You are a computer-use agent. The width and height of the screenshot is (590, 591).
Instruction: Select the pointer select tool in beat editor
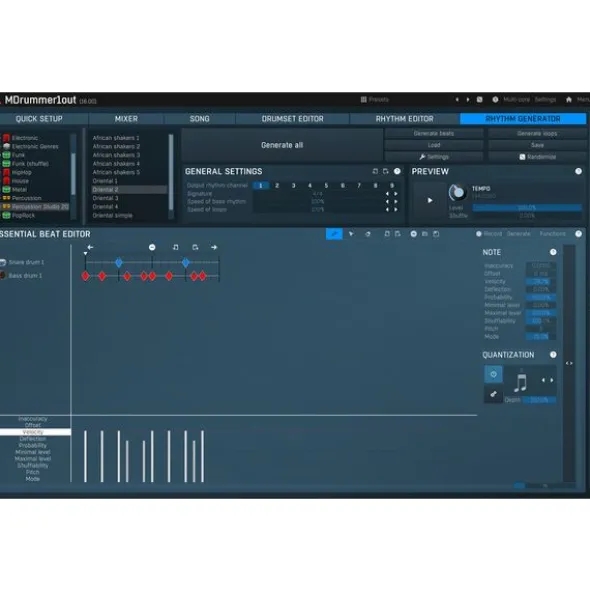click(351, 234)
